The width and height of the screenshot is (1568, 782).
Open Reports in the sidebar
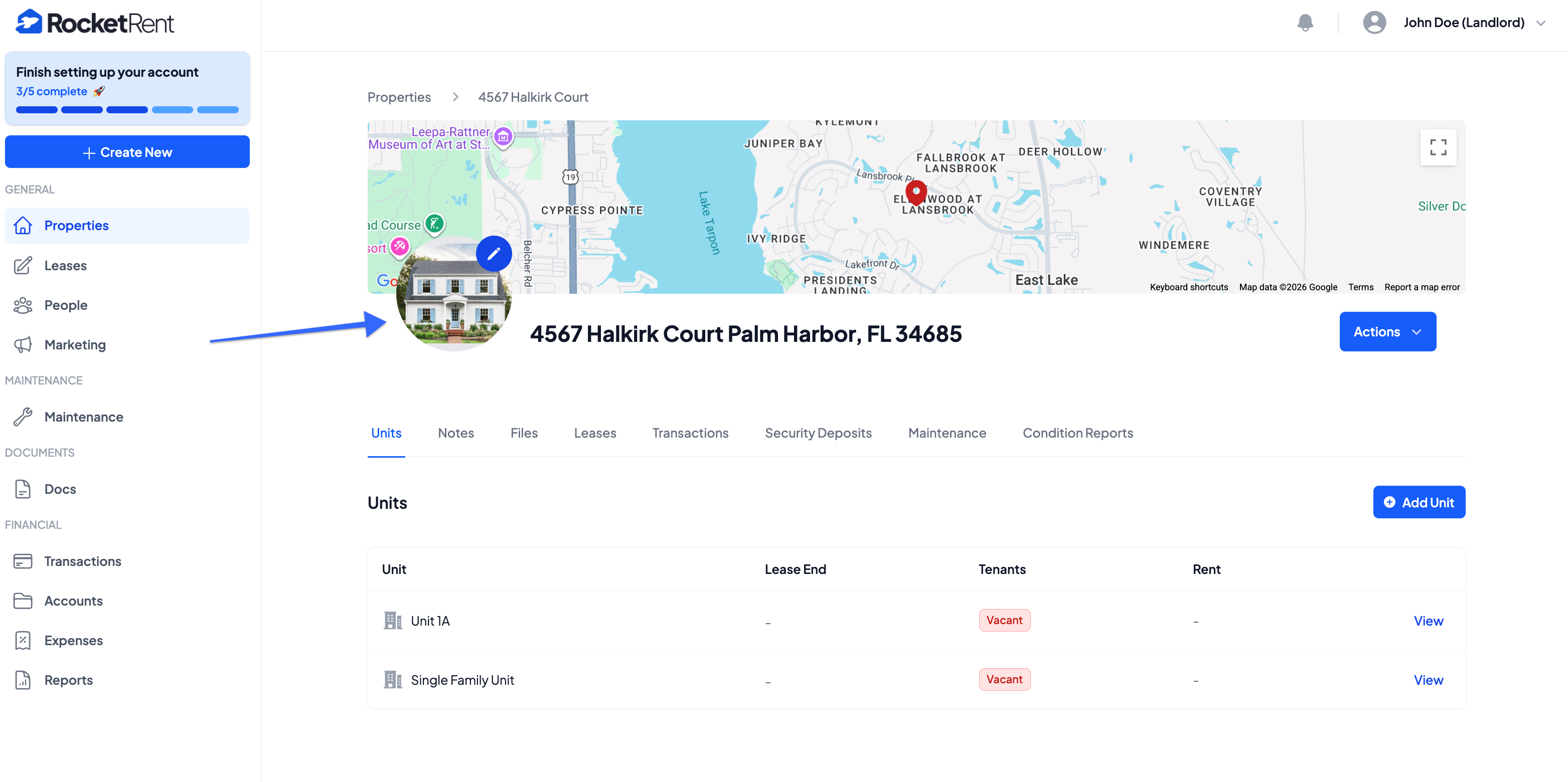point(68,679)
